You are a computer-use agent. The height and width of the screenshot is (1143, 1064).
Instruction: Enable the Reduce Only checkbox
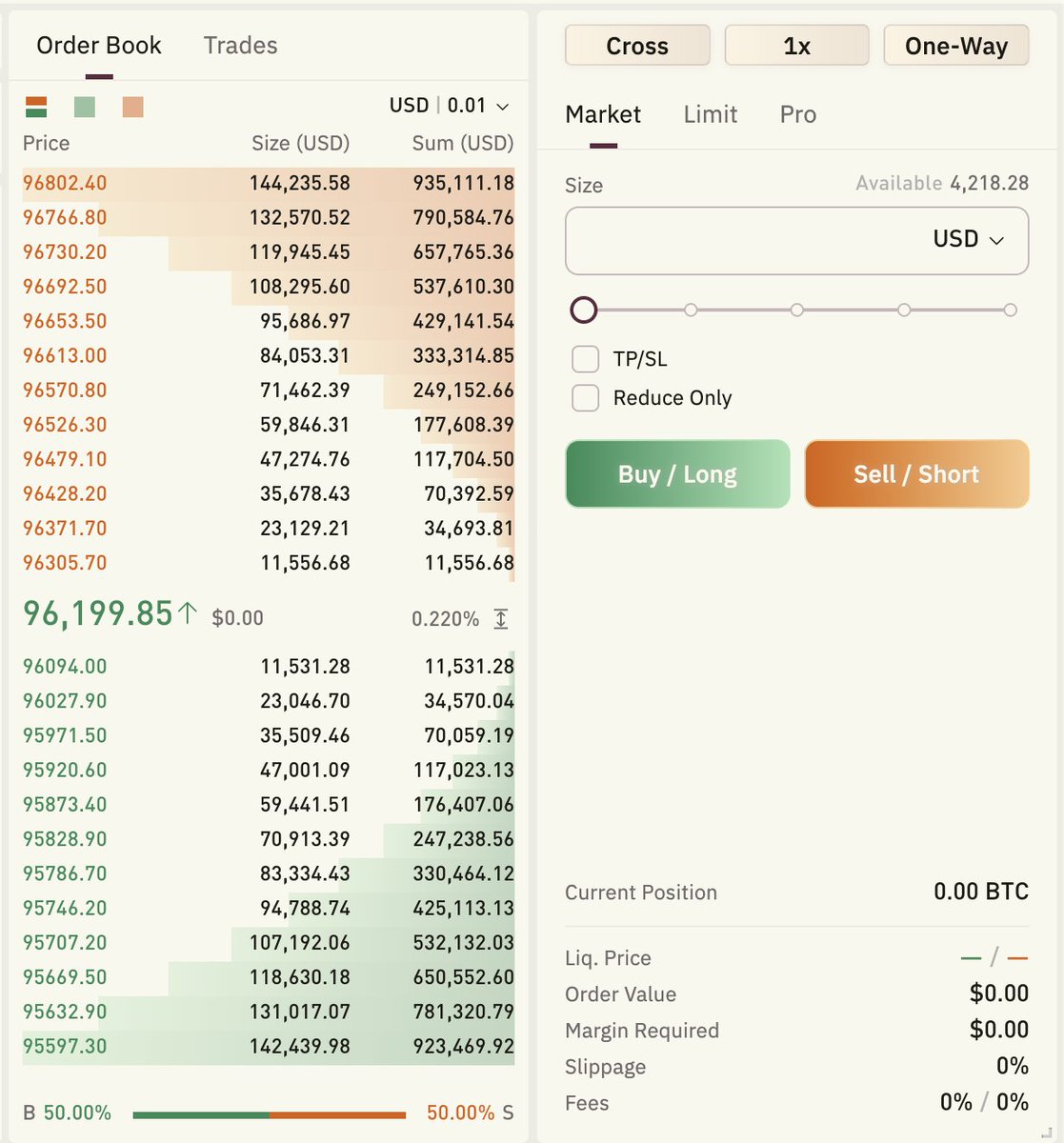point(585,398)
